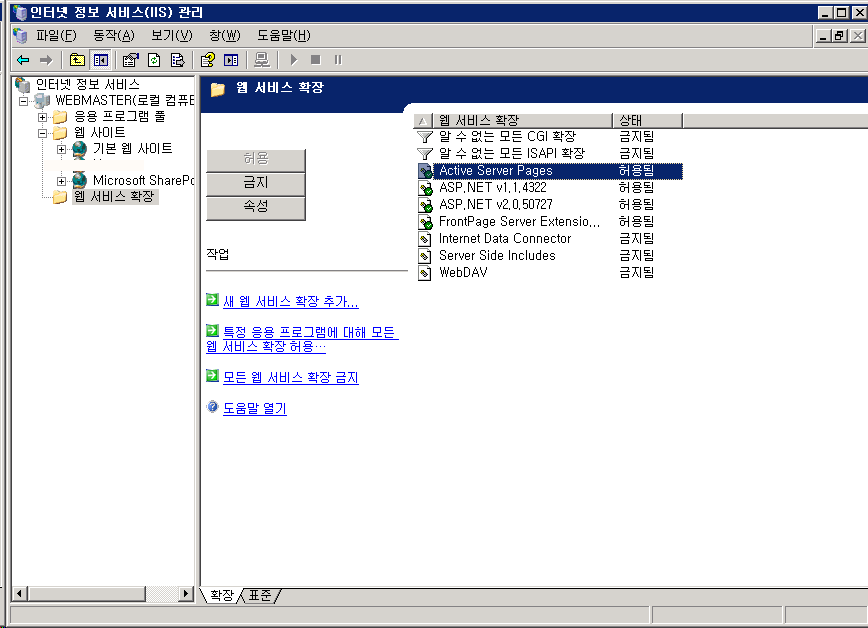The width and height of the screenshot is (868, 628).
Task: Open Properties via the toolbar icon
Action: (130, 60)
